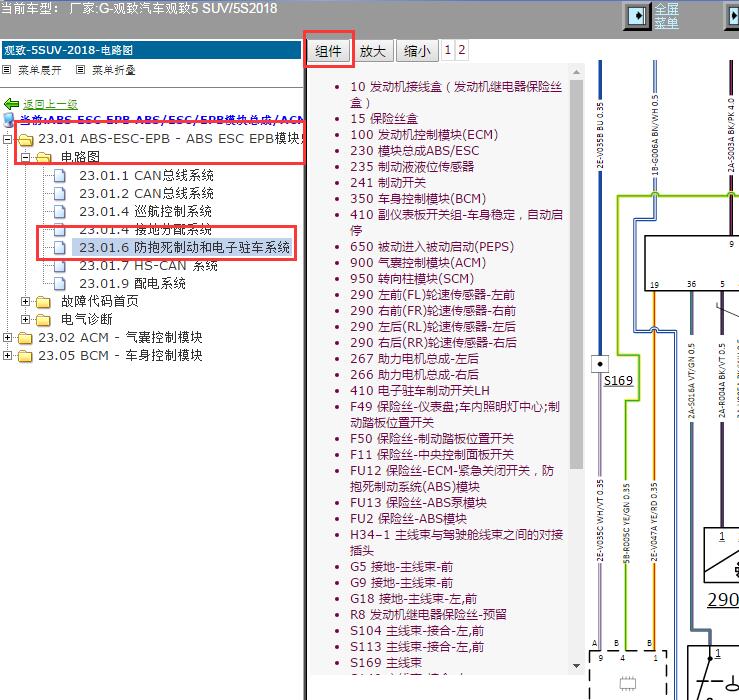Expand the 23.02 ACM node
Screen dimensions: 739x700
7,337
